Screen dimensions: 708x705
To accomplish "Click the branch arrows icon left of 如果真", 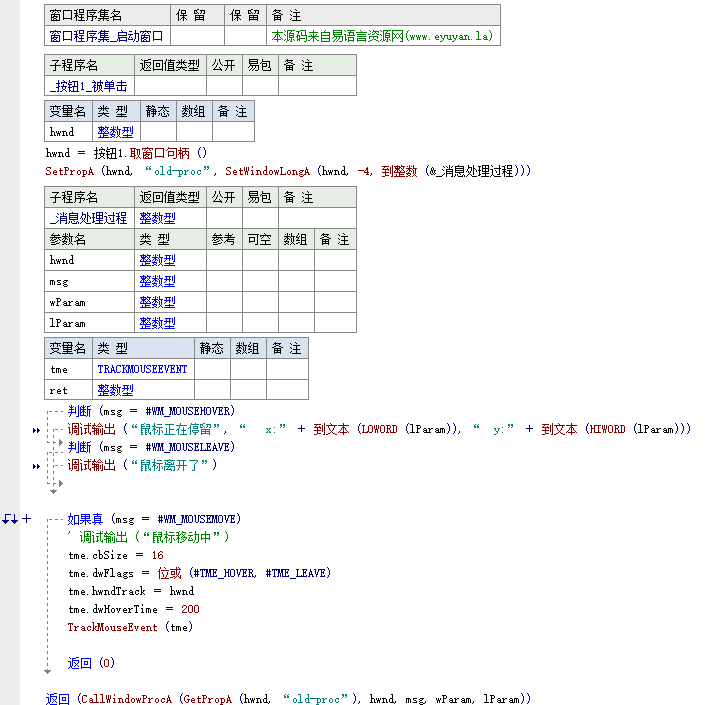I will (10, 519).
